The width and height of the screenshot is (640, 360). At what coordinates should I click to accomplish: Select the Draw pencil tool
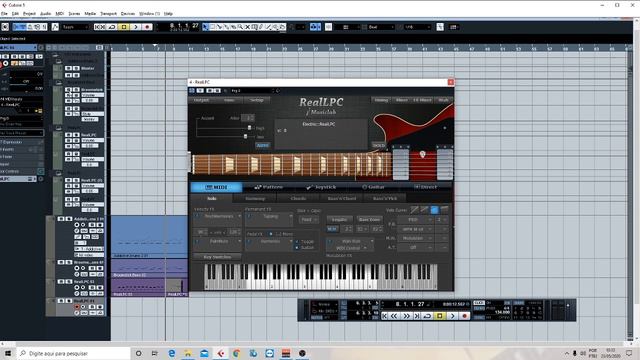261,27
